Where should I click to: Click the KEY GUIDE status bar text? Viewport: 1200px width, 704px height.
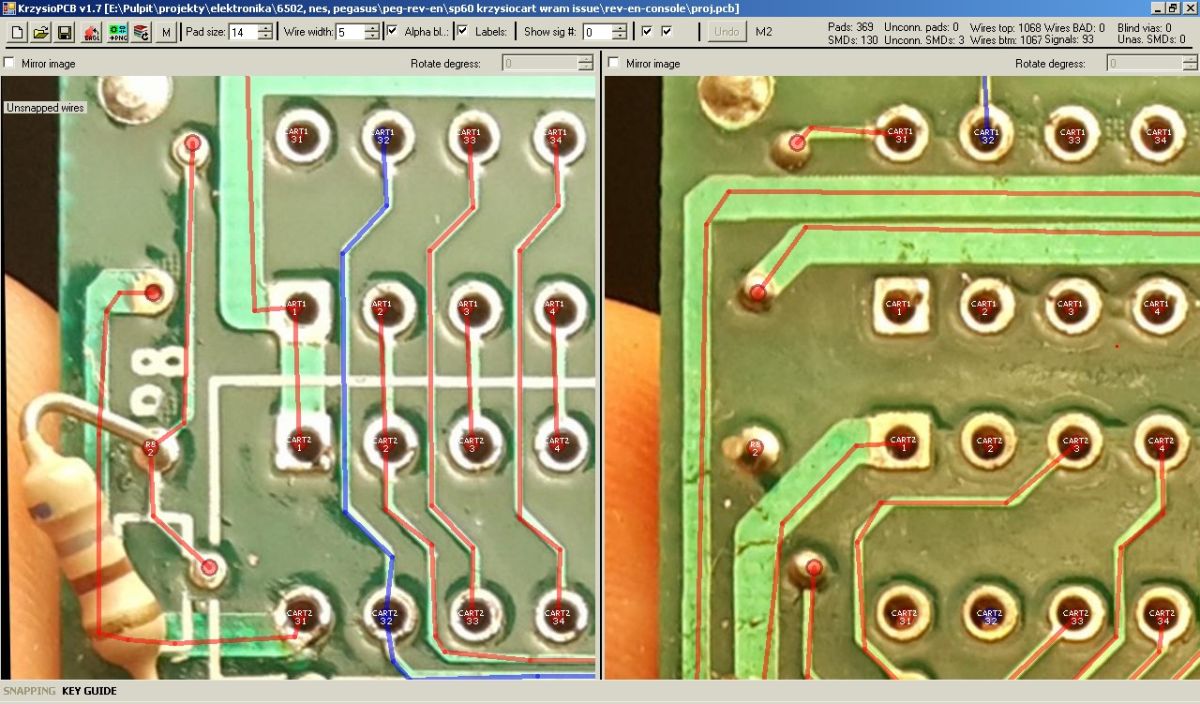(x=89, y=691)
